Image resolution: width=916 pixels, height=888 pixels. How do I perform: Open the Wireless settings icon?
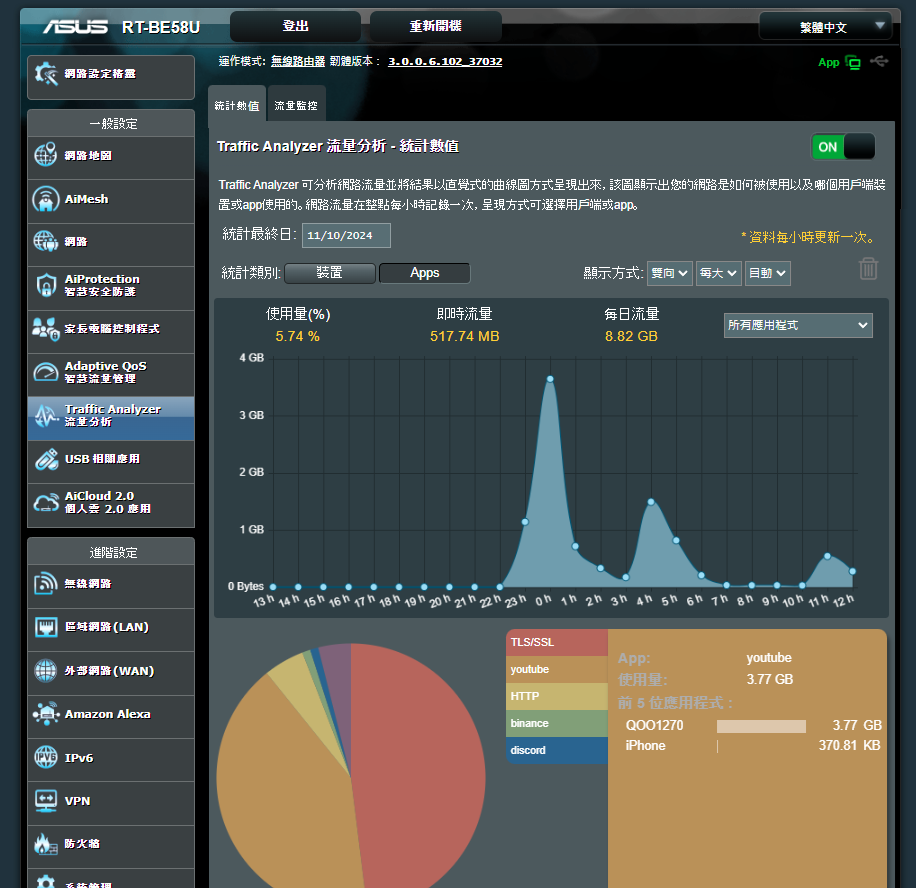46,583
